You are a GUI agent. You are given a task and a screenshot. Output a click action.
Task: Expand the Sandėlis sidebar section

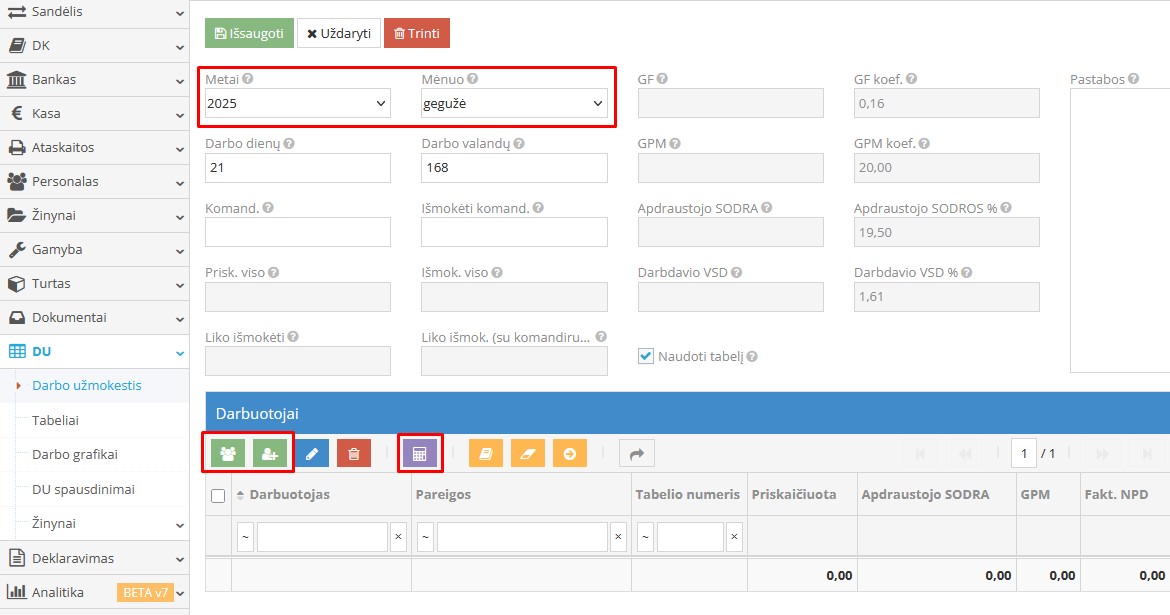pyautogui.click(x=94, y=12)
